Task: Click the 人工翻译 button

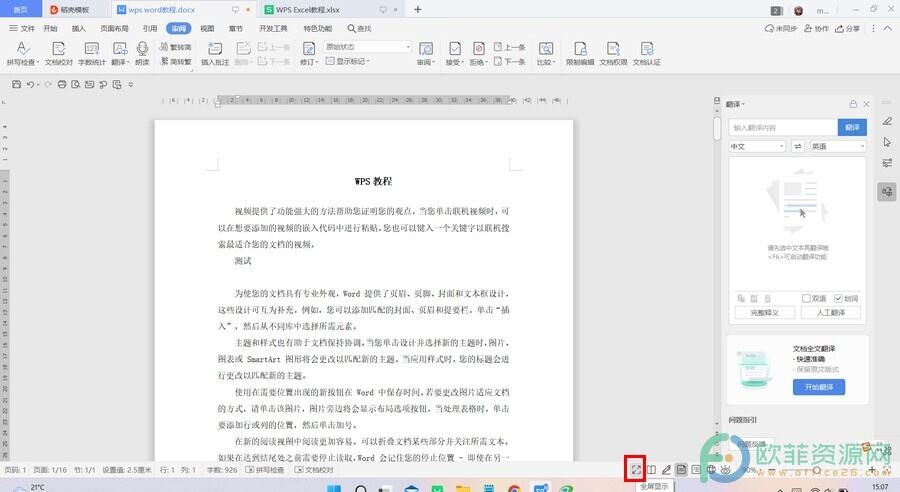Action: pos(831,313)
